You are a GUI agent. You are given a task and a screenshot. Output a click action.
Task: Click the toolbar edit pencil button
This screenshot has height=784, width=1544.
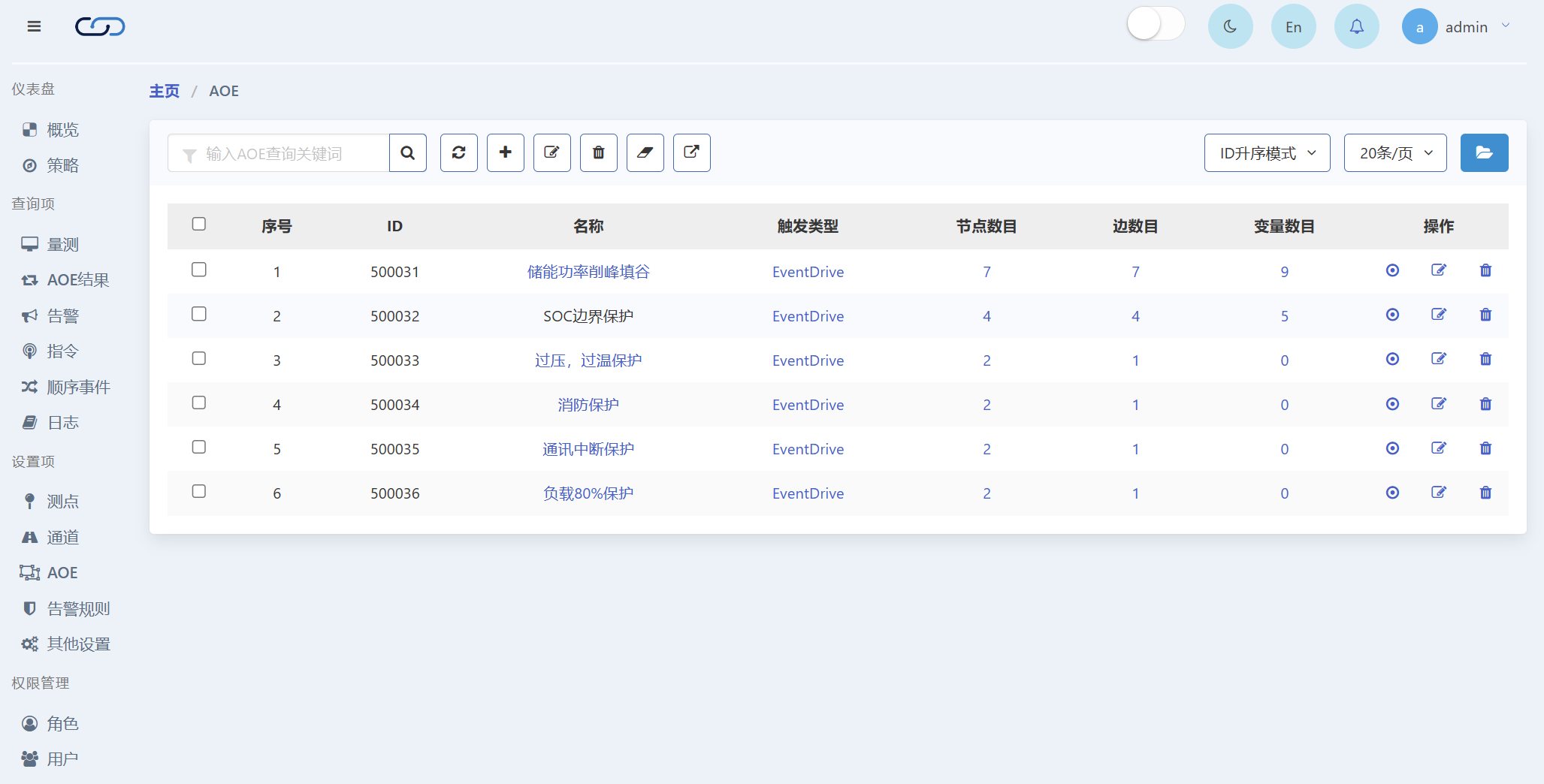click(x=552, y=153)
